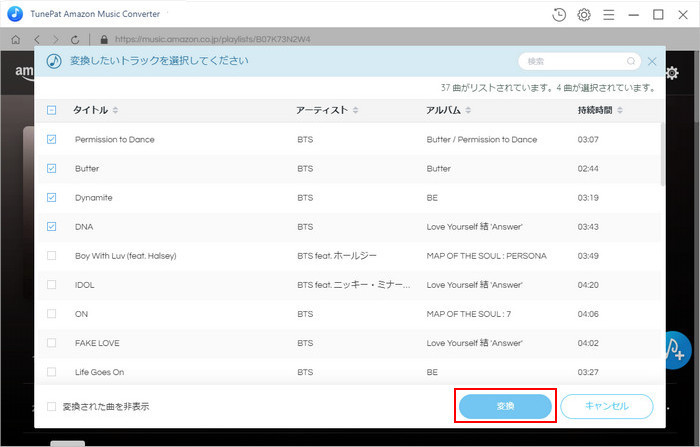
Task: Click 'MAP OF THE SOUL : 7' album cell
Action: click(x=469, y=314)
